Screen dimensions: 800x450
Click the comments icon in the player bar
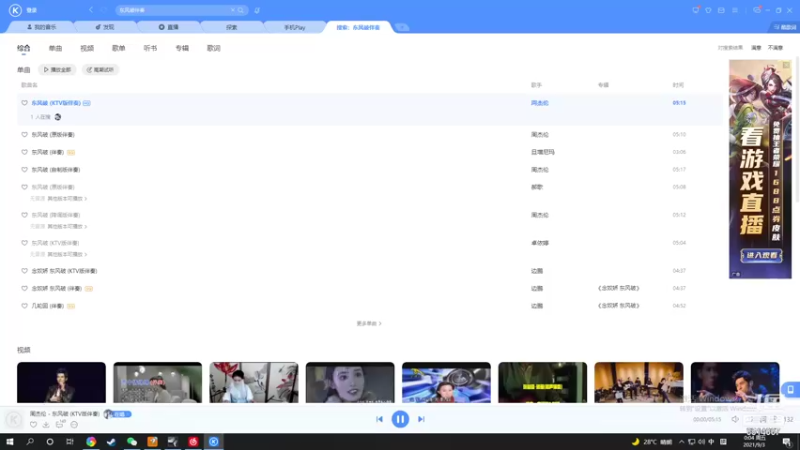[60, 424]
